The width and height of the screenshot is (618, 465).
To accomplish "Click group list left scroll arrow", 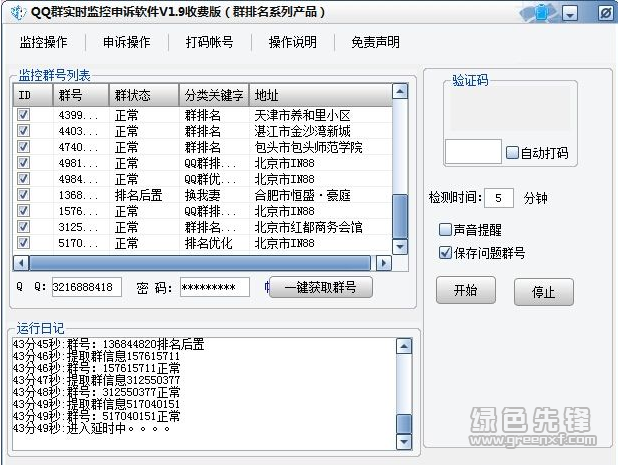I will click(x=20, y=263).
